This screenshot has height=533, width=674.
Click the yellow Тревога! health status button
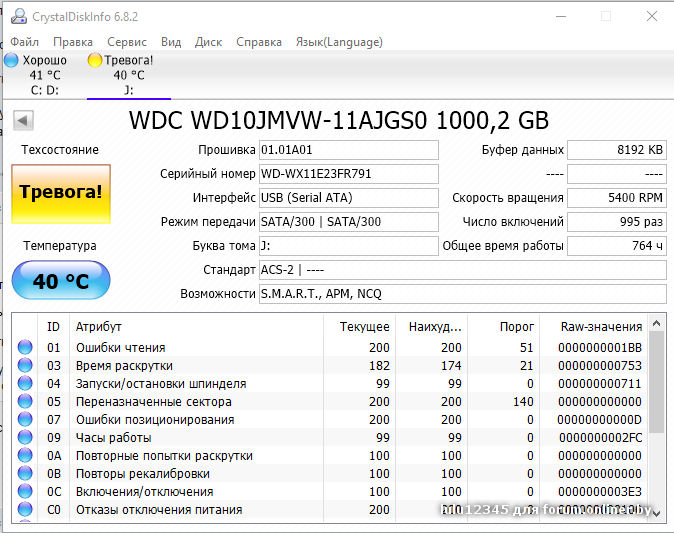(61, 194)
